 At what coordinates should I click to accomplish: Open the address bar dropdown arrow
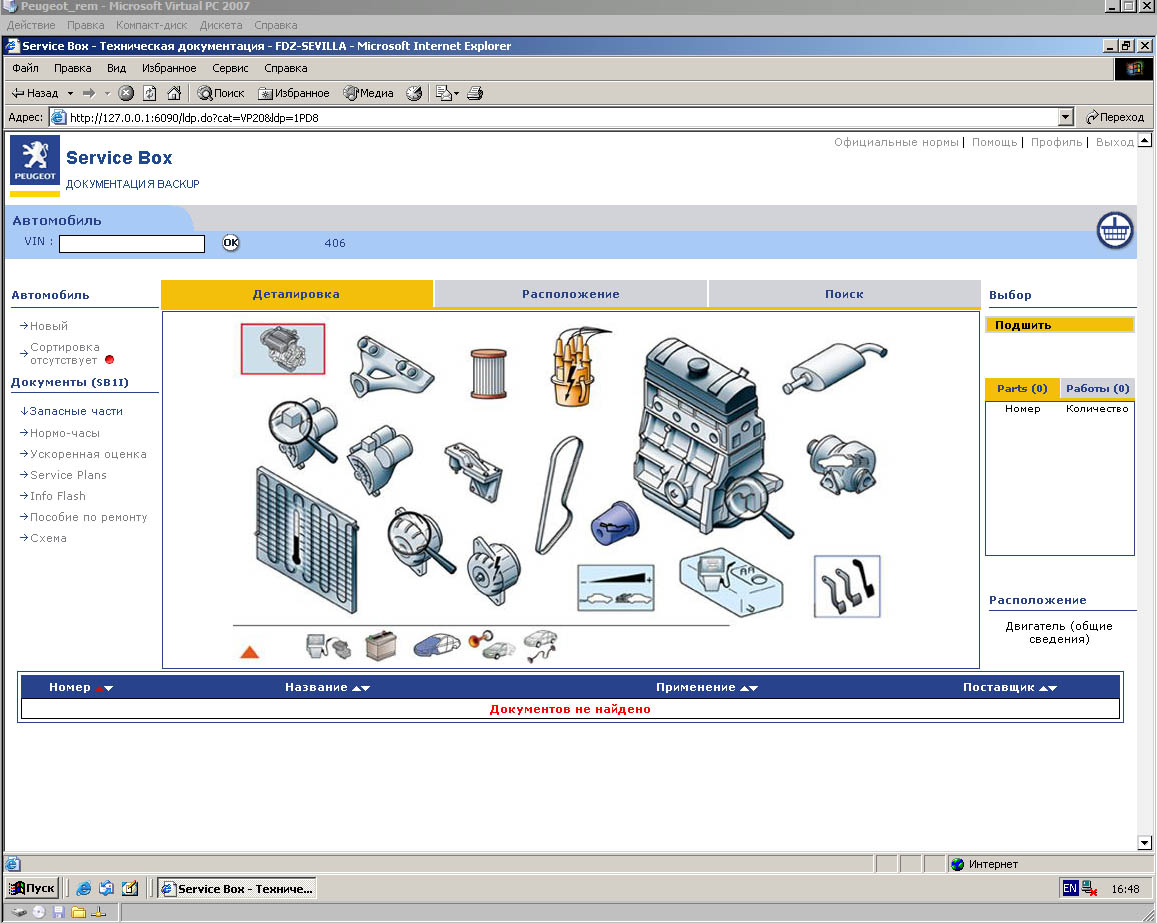pyautogui.click(x=1065, y=117)
